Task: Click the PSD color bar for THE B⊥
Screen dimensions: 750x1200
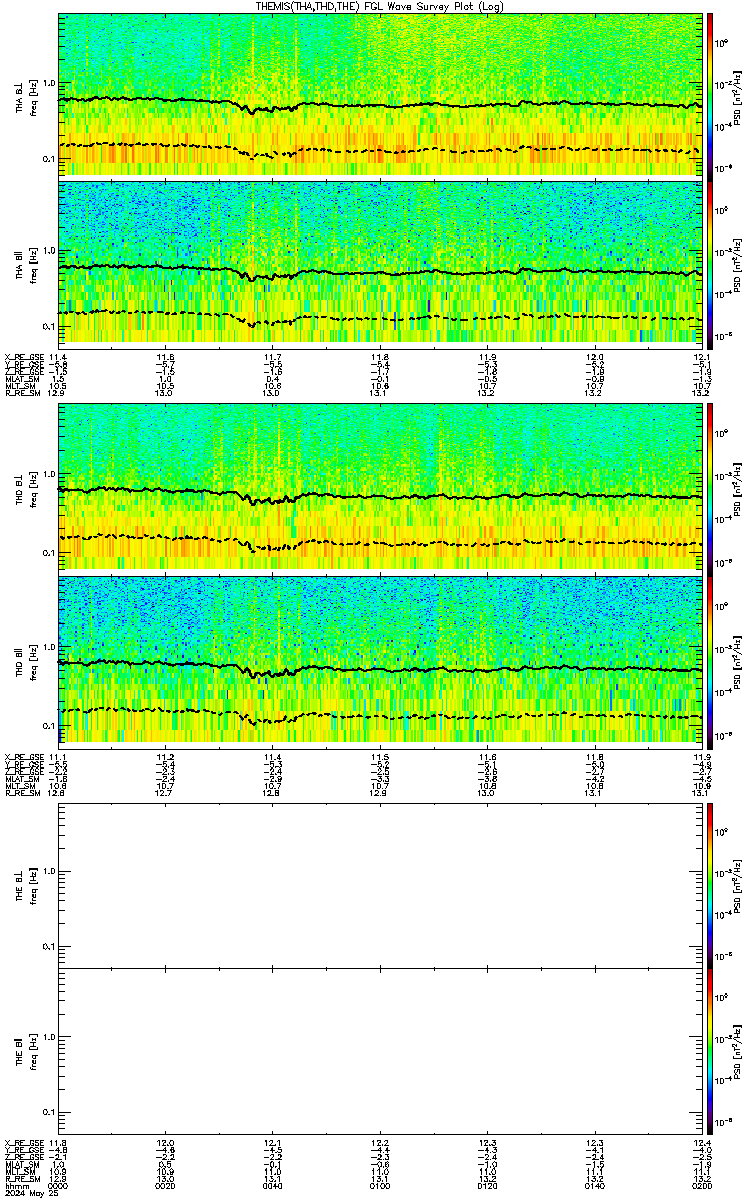Action: click(x=709, y=884)
